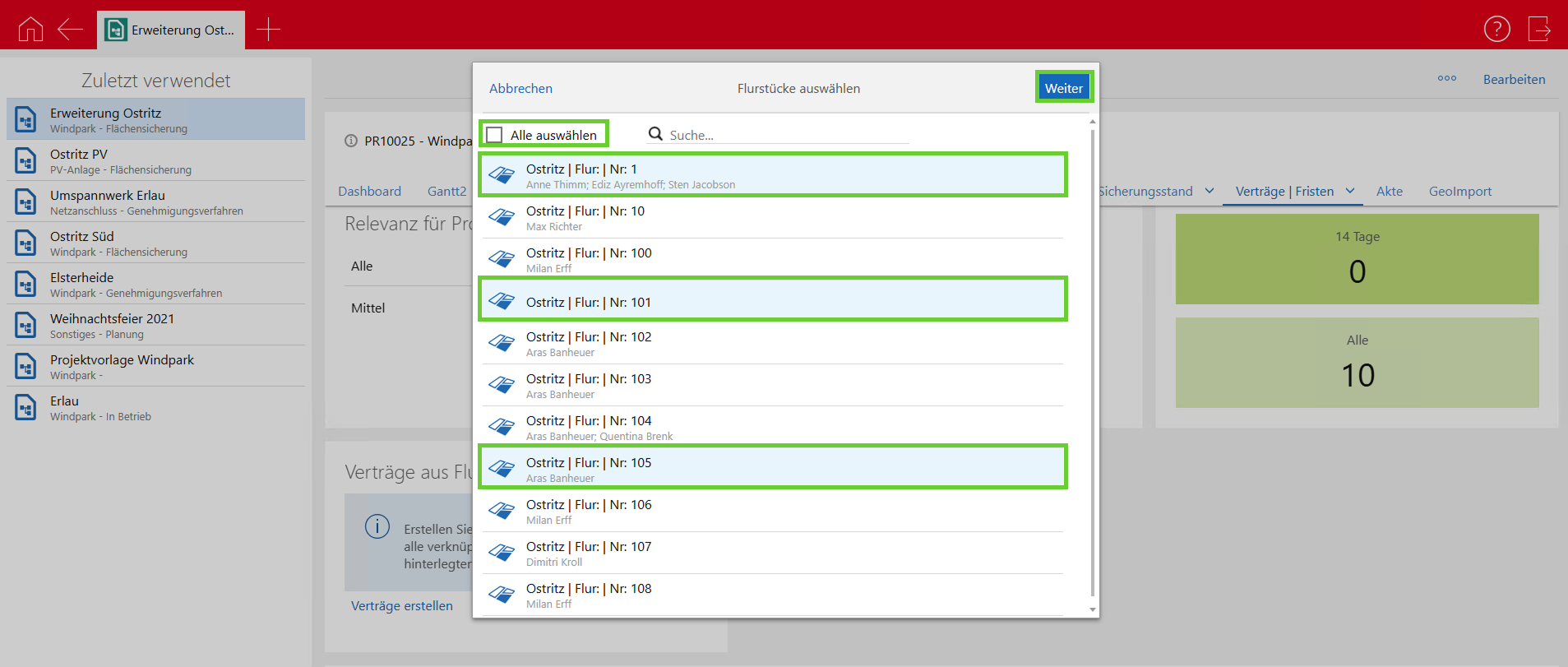The width and height of the screenshot is (1568, 667).
Task: Click the logout icon at top right
Action: click(1538, 29)
